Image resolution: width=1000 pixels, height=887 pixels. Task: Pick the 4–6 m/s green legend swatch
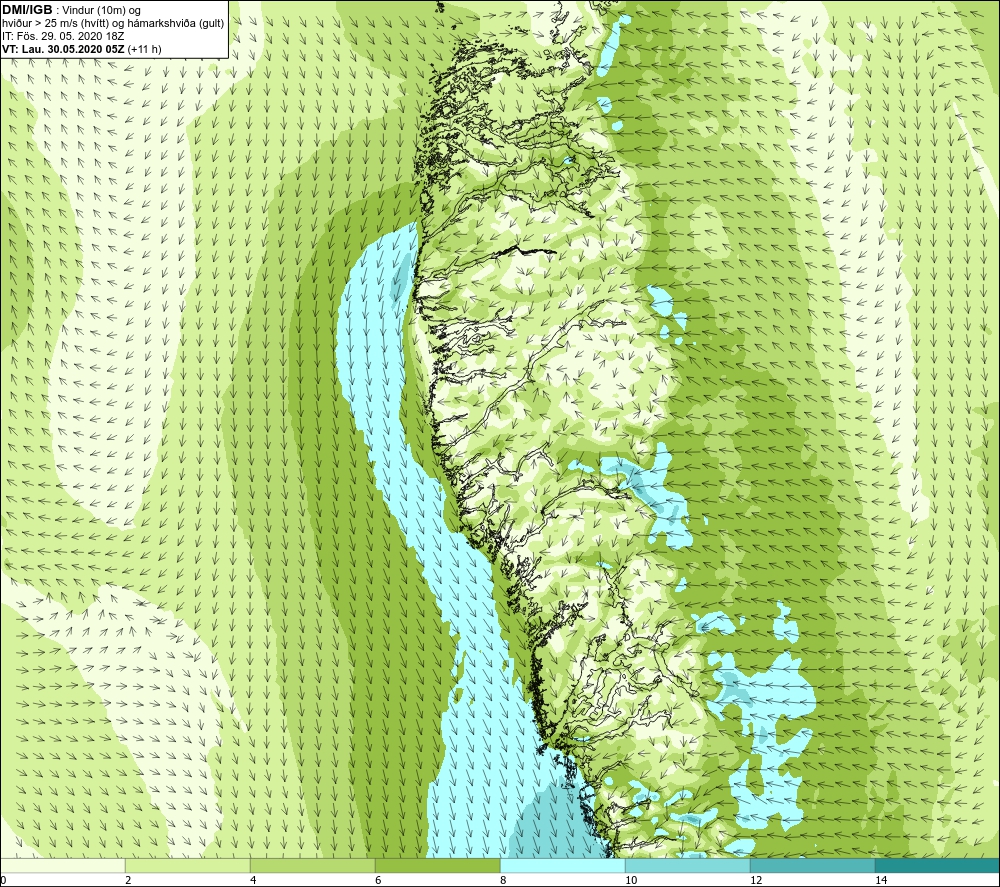(312, 865)
